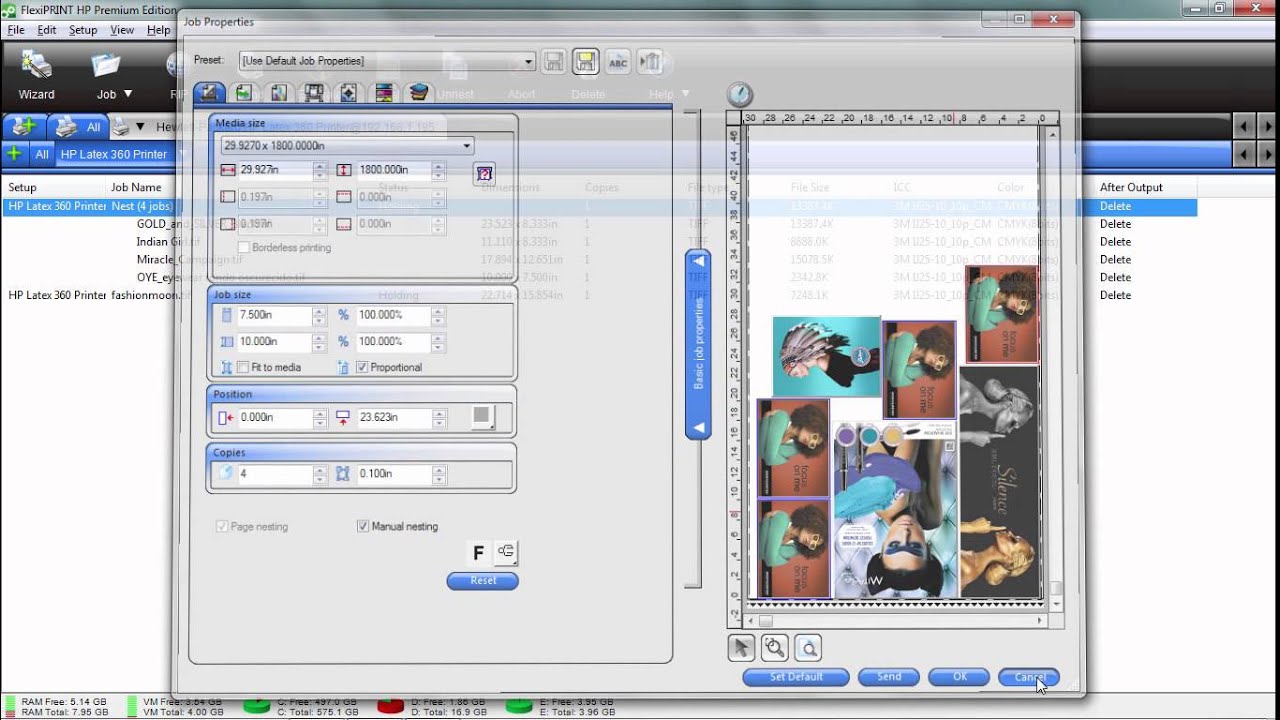This screenshot has height=720, width=1280.
Task: Click the Save preset floppy disk icon
Action: pos(553,62)
